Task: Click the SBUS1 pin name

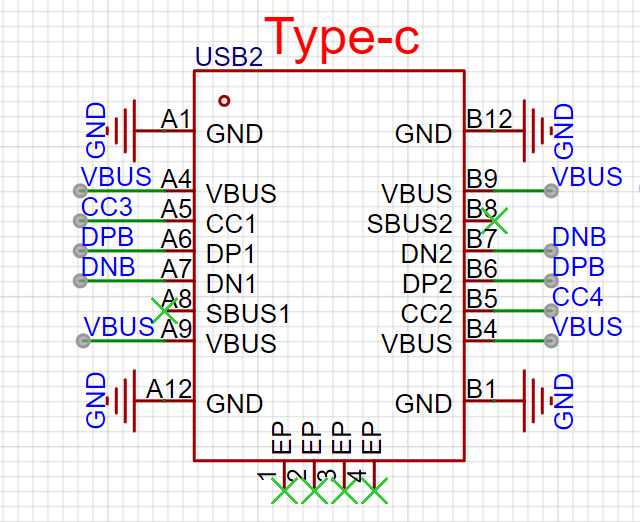Action: click(248, 314)
